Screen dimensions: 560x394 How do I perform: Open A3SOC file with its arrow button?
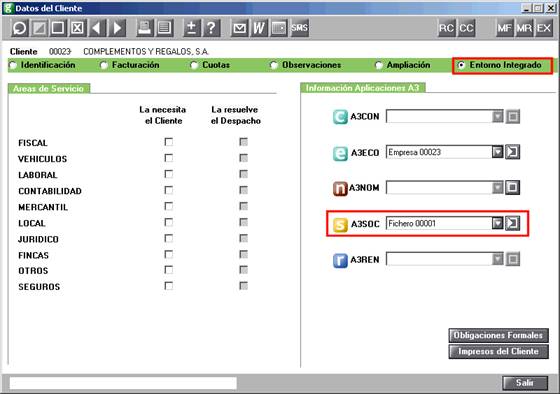point(512,223)
